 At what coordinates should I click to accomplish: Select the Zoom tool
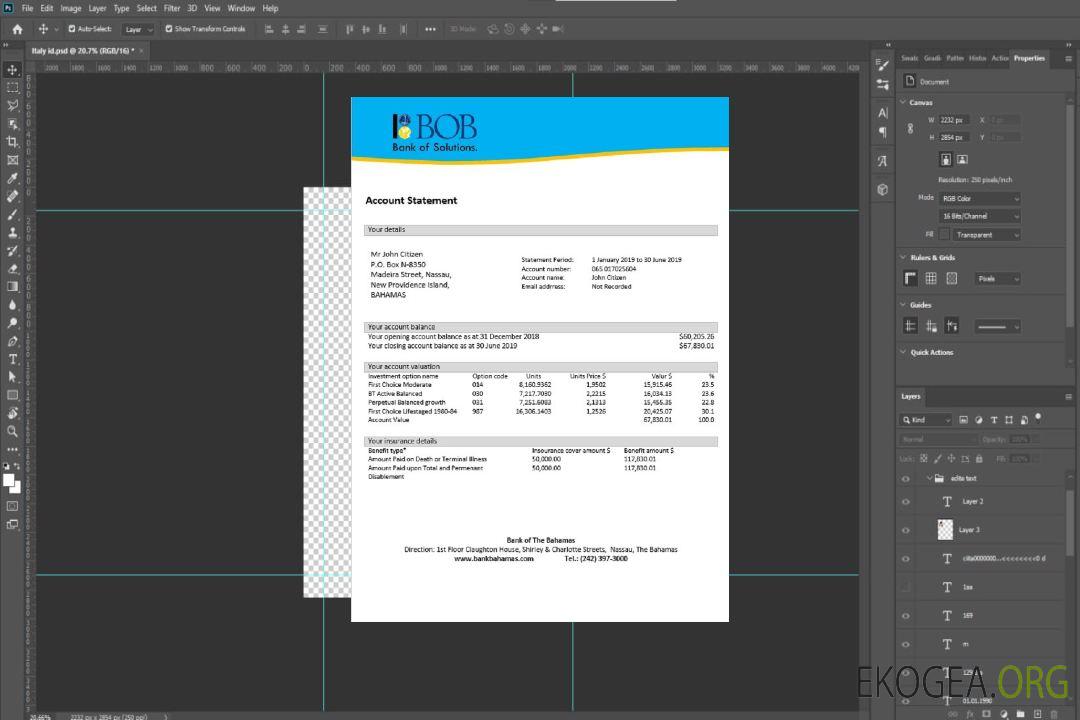(x=12, y=431)
